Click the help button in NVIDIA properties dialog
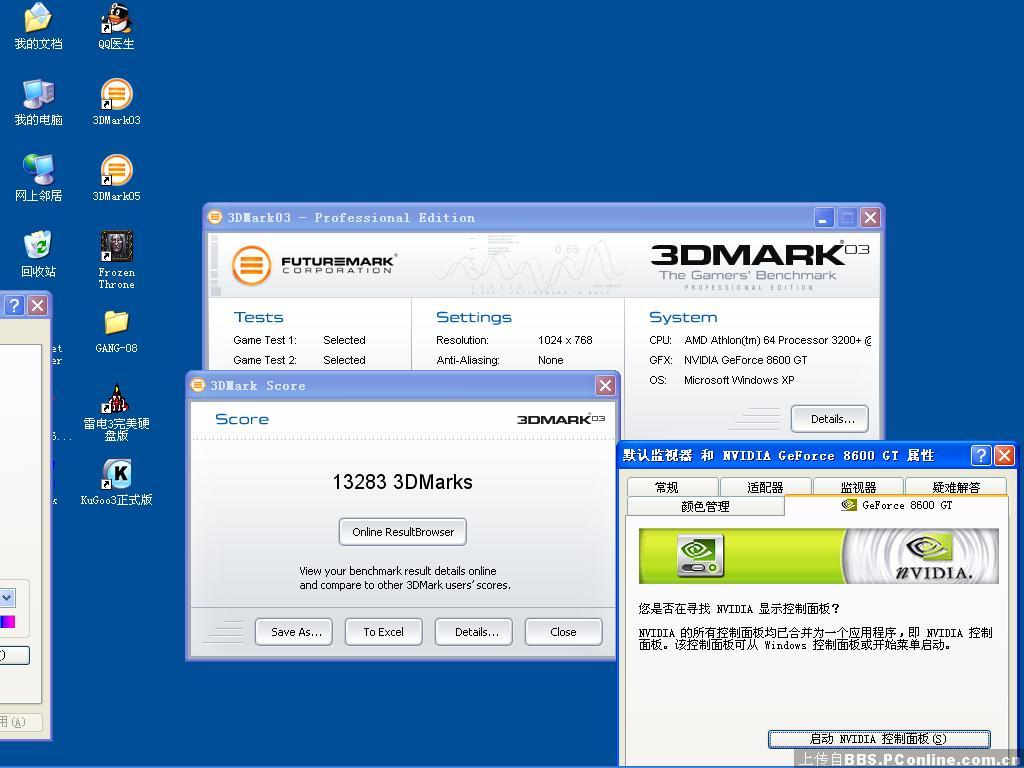 pyautogui.click(x=981, y=455)
